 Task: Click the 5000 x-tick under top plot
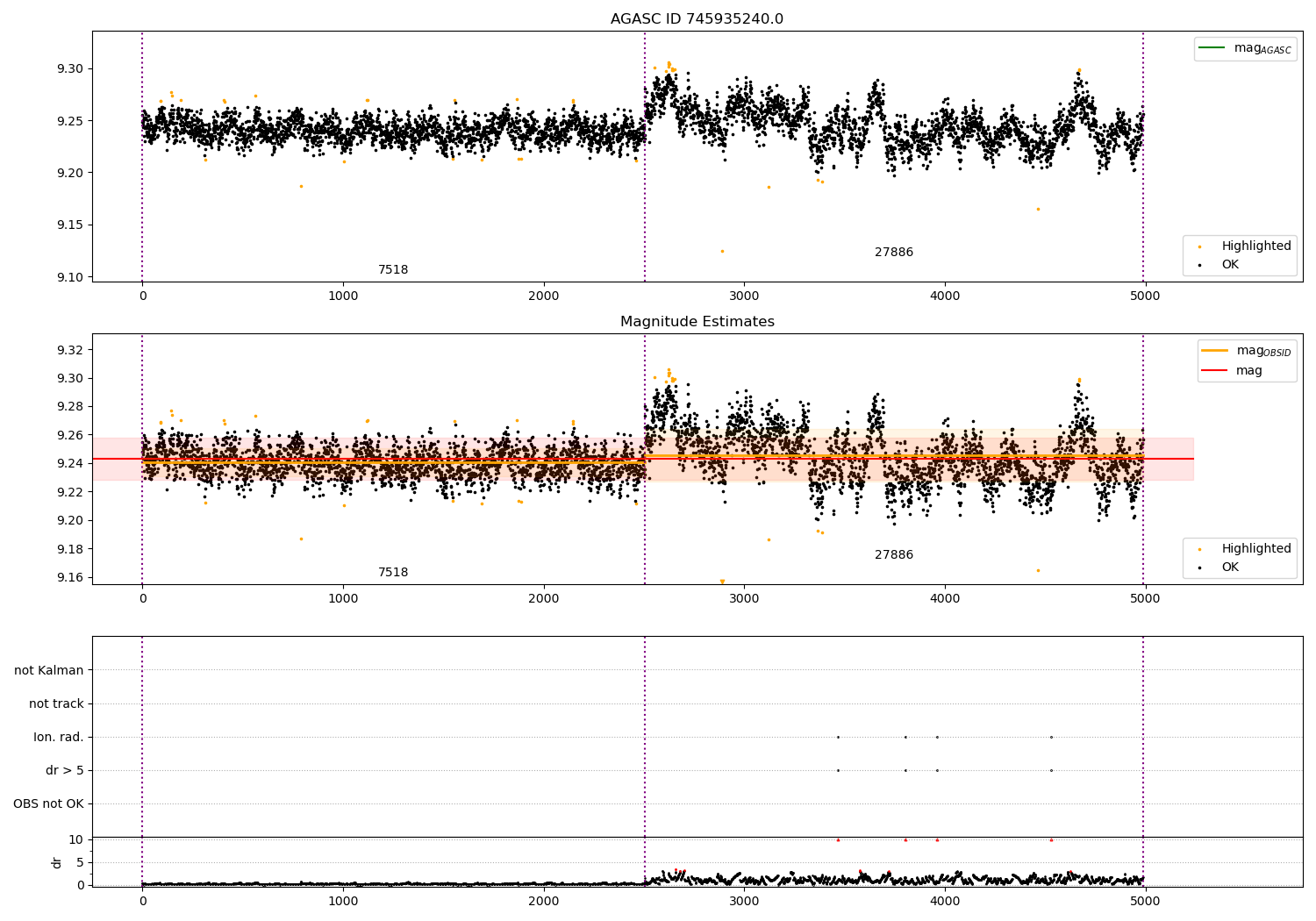1145,296
